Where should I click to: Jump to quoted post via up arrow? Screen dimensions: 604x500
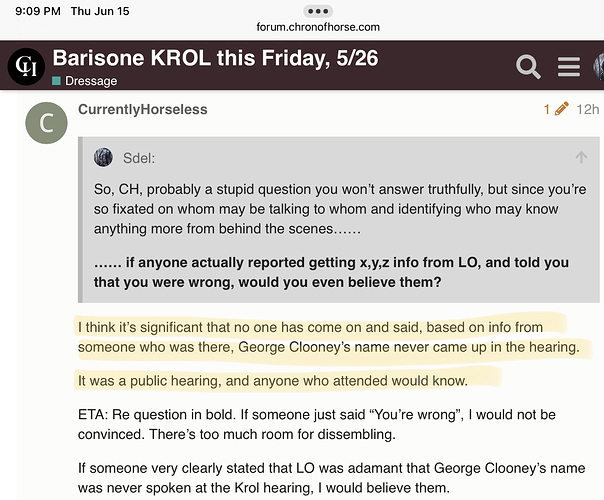581,157
